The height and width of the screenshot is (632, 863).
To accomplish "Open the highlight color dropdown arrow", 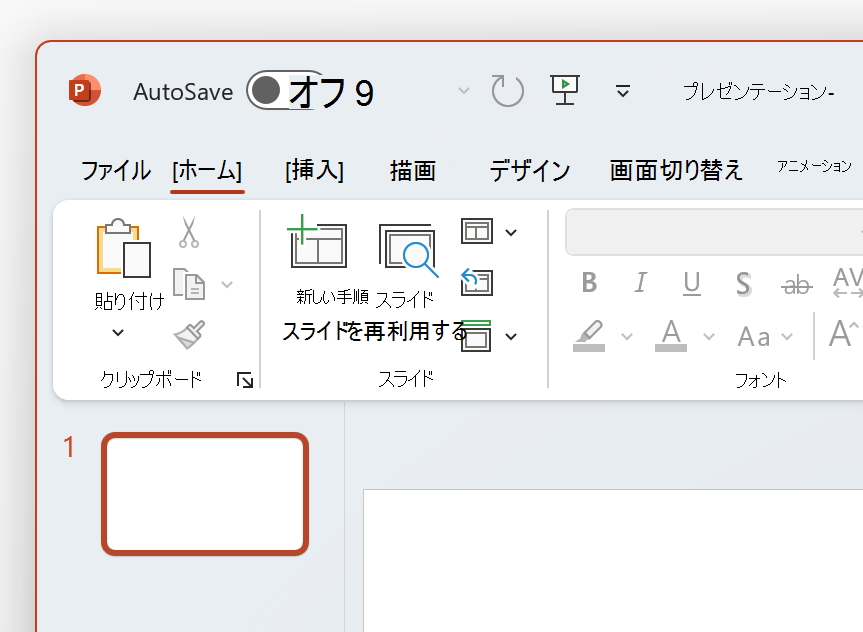I will pyautogui.click(x=627, y=336).
